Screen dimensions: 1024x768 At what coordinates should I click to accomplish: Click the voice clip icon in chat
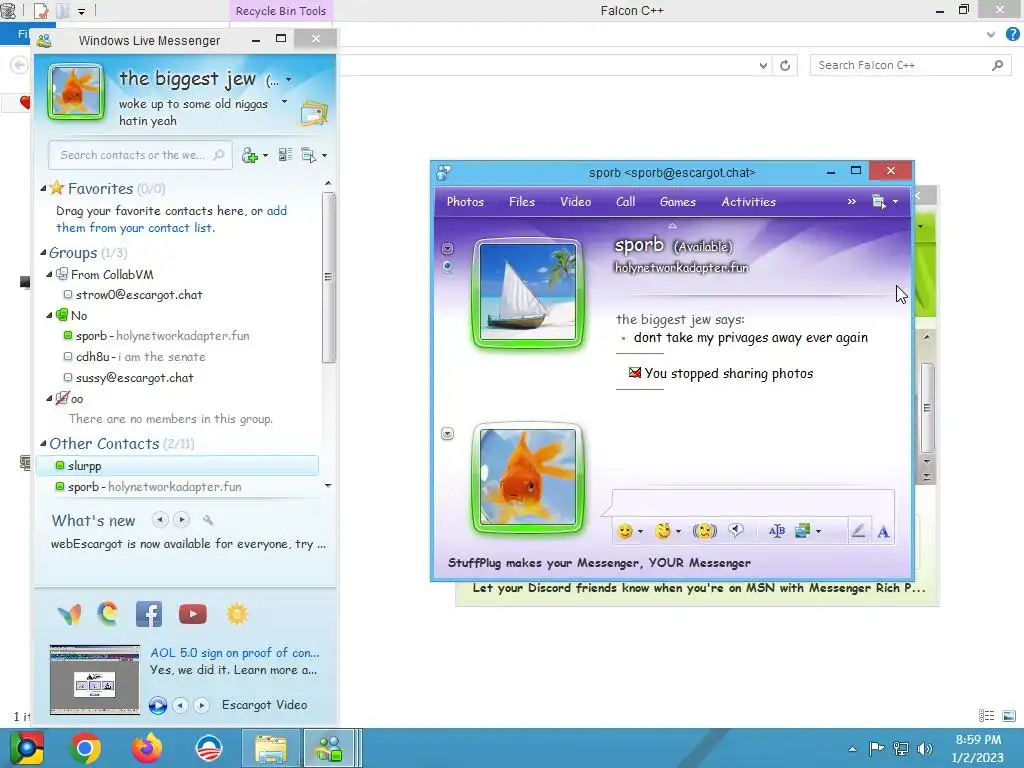pos(736,530)
